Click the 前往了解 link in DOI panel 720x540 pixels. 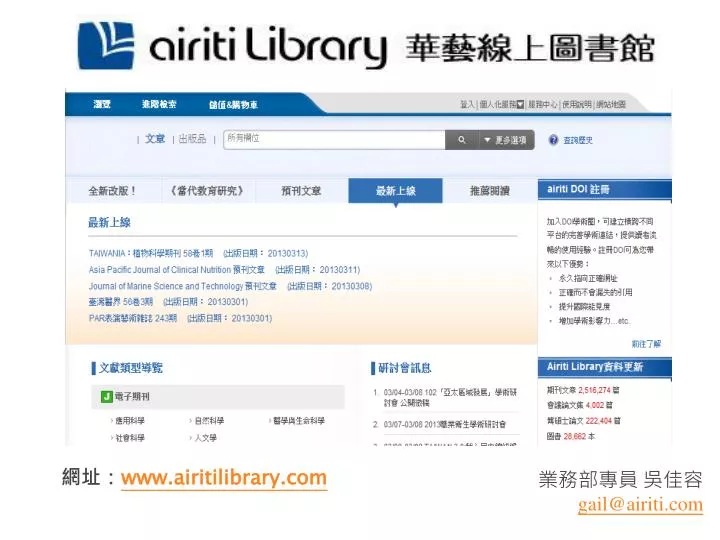tap(646, 344)
